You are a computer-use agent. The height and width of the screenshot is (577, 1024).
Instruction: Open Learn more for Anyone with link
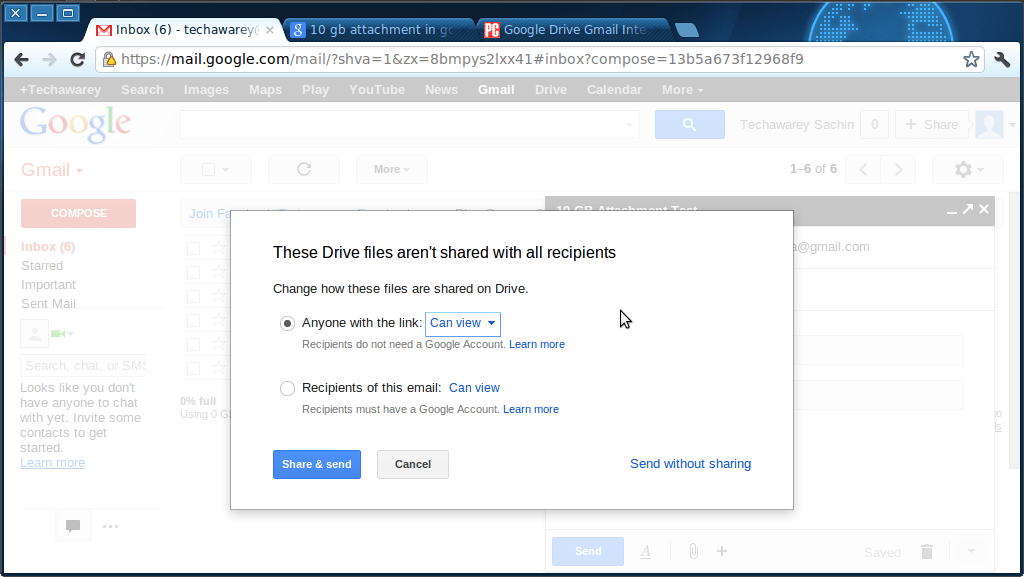point(537,344)
